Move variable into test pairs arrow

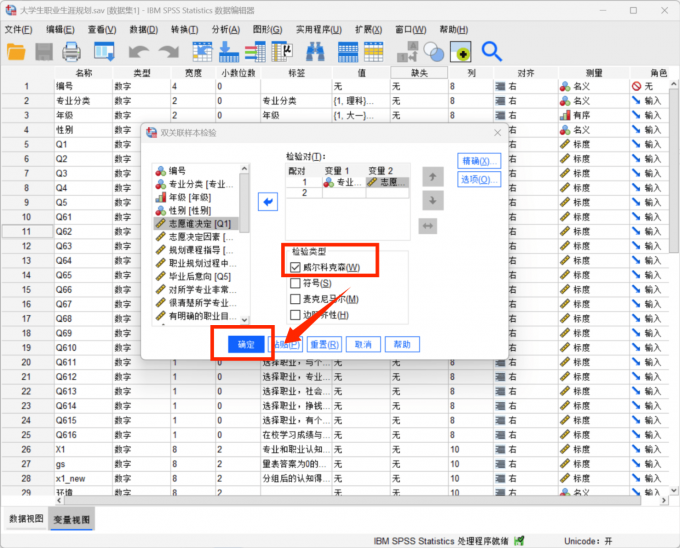tap(268, 202)
